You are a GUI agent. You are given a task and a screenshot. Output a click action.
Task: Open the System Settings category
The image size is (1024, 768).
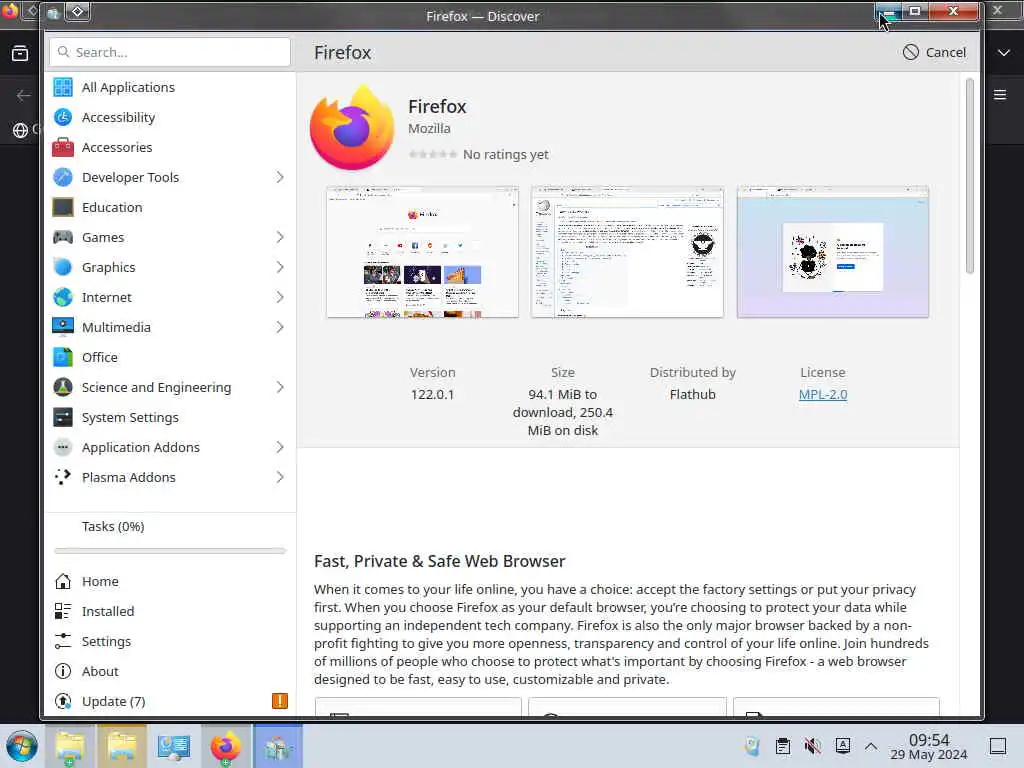pyautogui.click(x=170, y=417)
